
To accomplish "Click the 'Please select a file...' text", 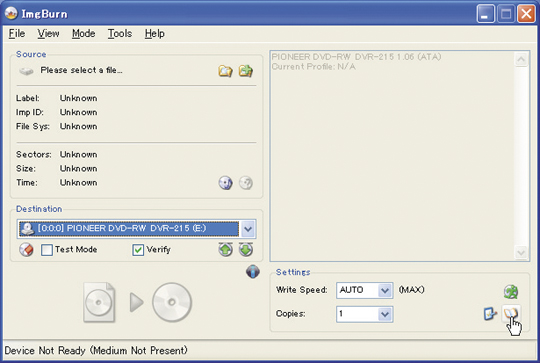I will click(81, 70).
